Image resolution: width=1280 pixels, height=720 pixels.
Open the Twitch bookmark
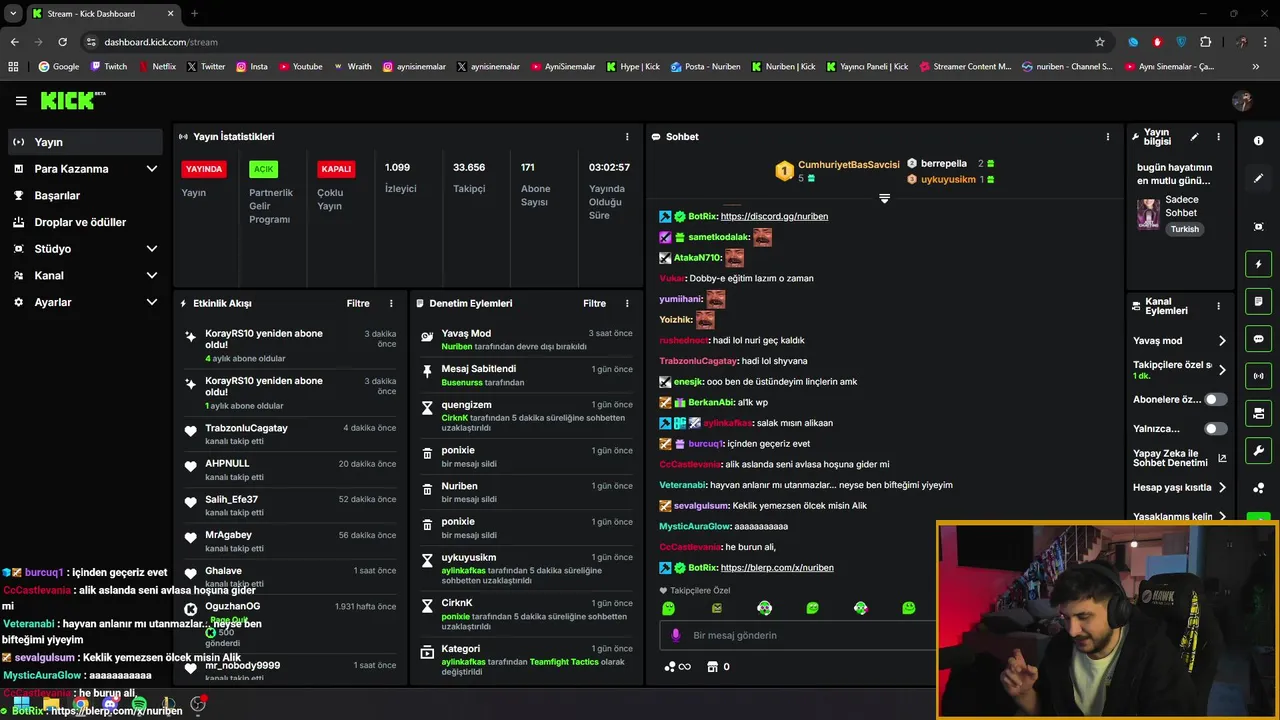(109, 67)
